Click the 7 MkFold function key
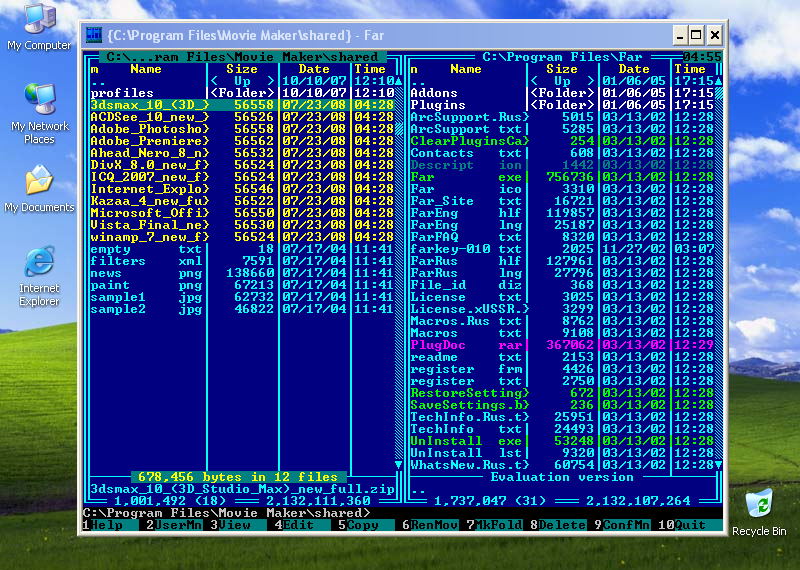This screenshot has height=570, width=800. coord(494,525)
